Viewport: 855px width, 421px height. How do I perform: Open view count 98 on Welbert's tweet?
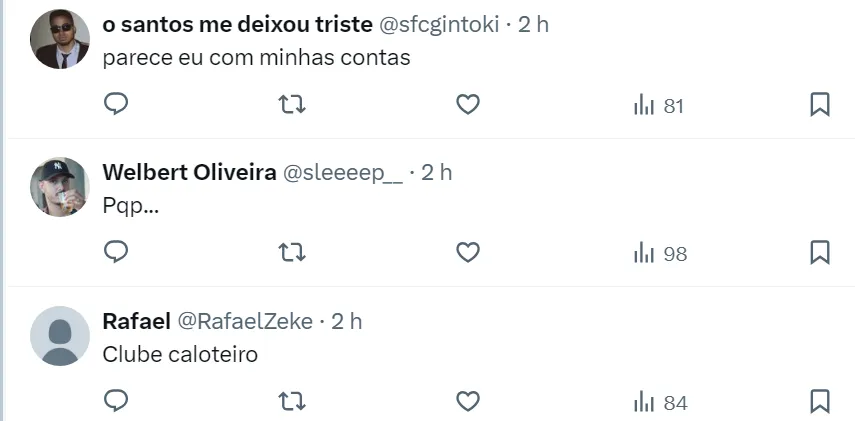click(x=660, y=253)
